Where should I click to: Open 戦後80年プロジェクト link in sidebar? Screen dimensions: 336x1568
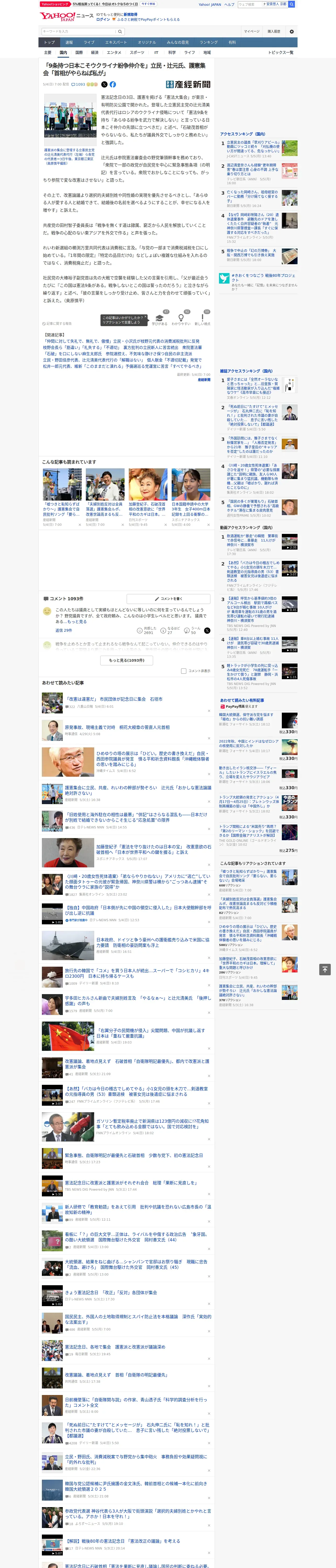click(264, 278)
